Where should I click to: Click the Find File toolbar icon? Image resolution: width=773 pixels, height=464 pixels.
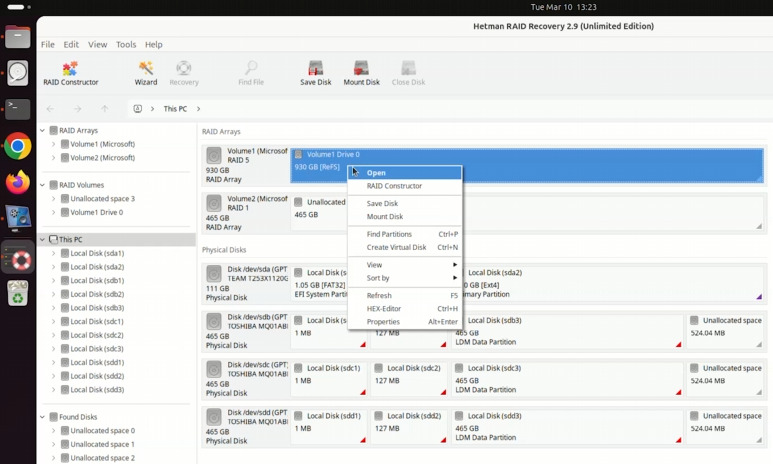(x=251, y=73)
